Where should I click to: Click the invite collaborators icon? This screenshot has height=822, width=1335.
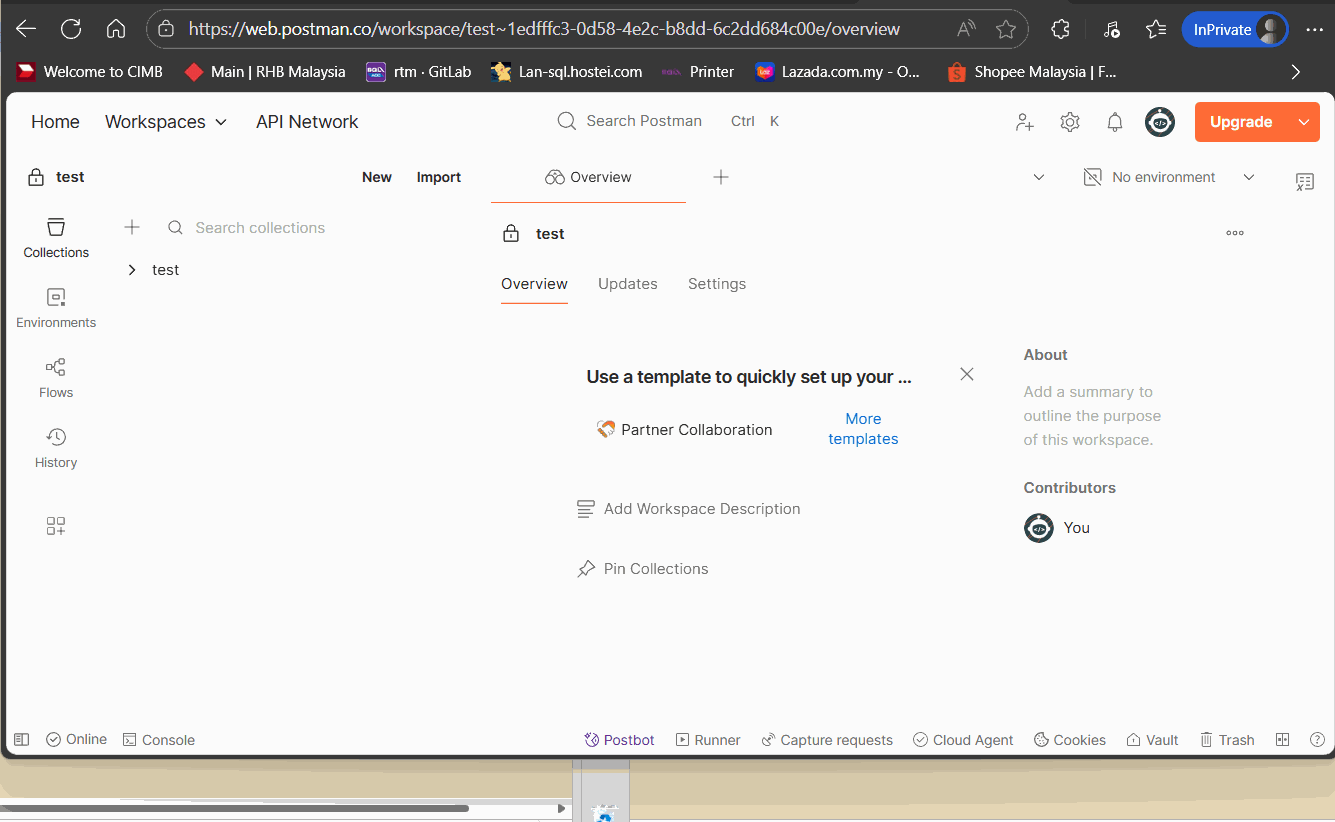click(1024, 122)
